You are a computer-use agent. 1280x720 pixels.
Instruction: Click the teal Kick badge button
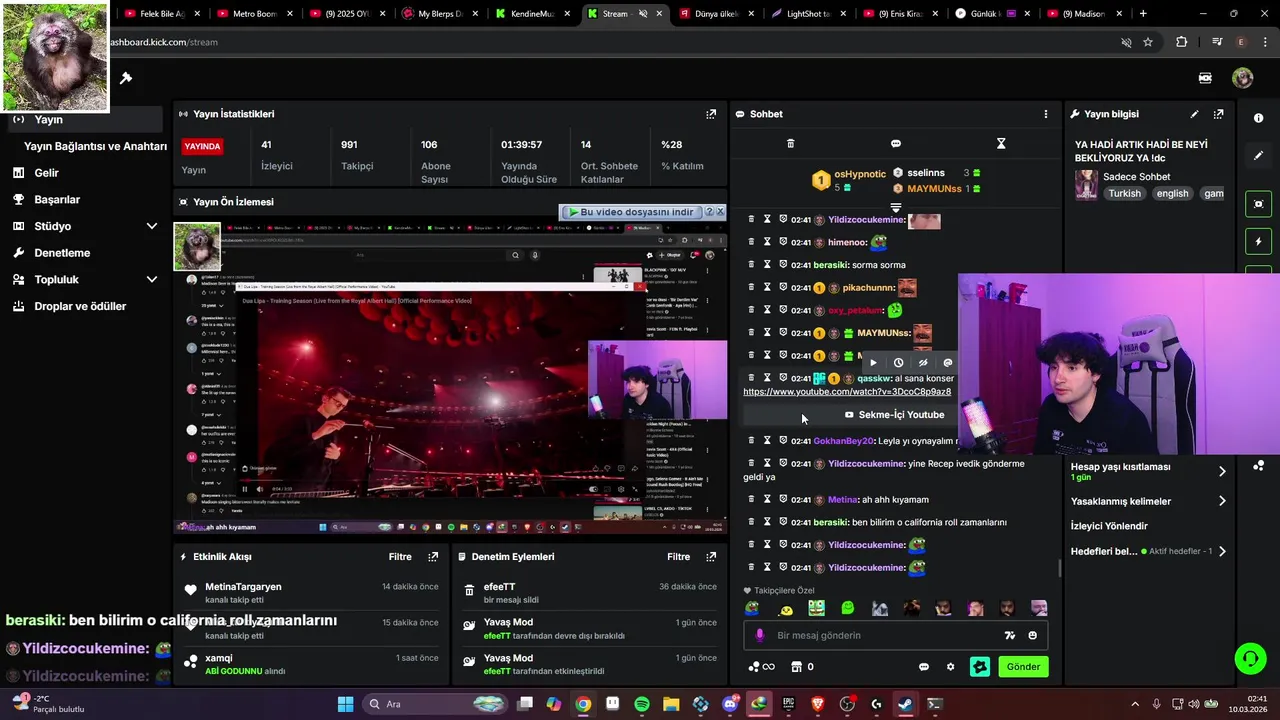click(x=980, y=667)
